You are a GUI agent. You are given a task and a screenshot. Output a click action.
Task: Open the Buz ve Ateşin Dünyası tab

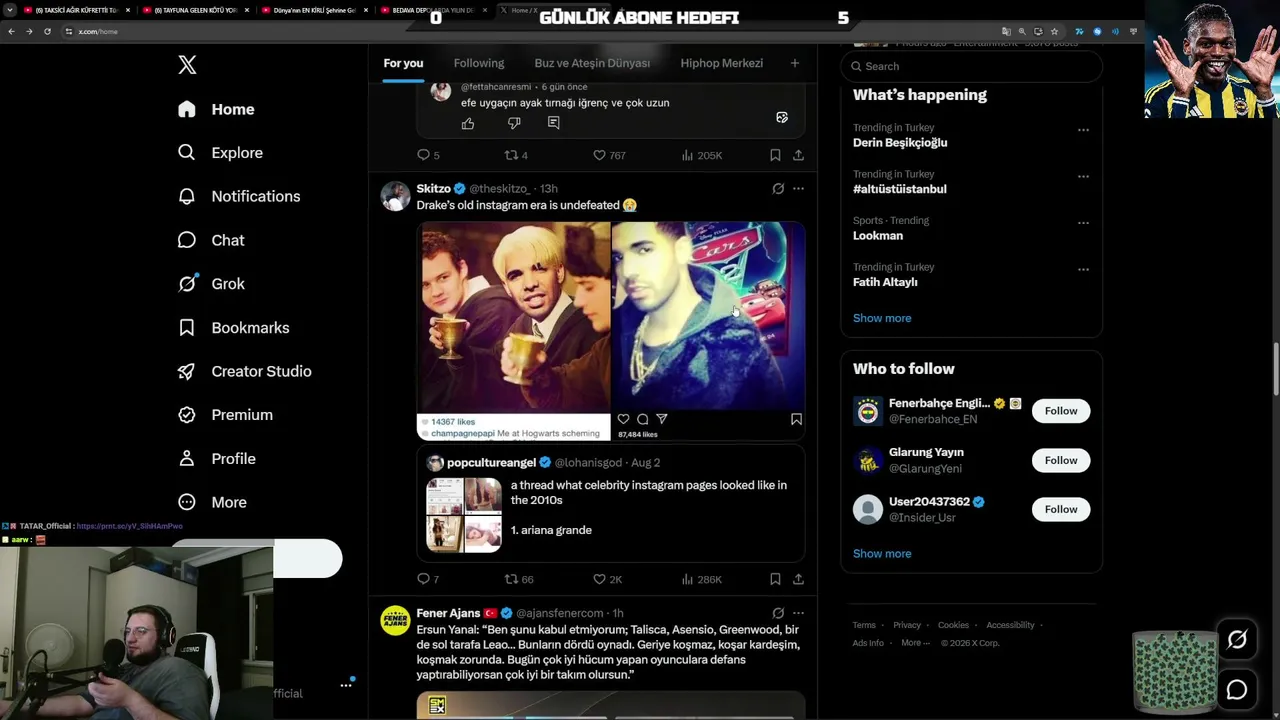click(592, 63)
